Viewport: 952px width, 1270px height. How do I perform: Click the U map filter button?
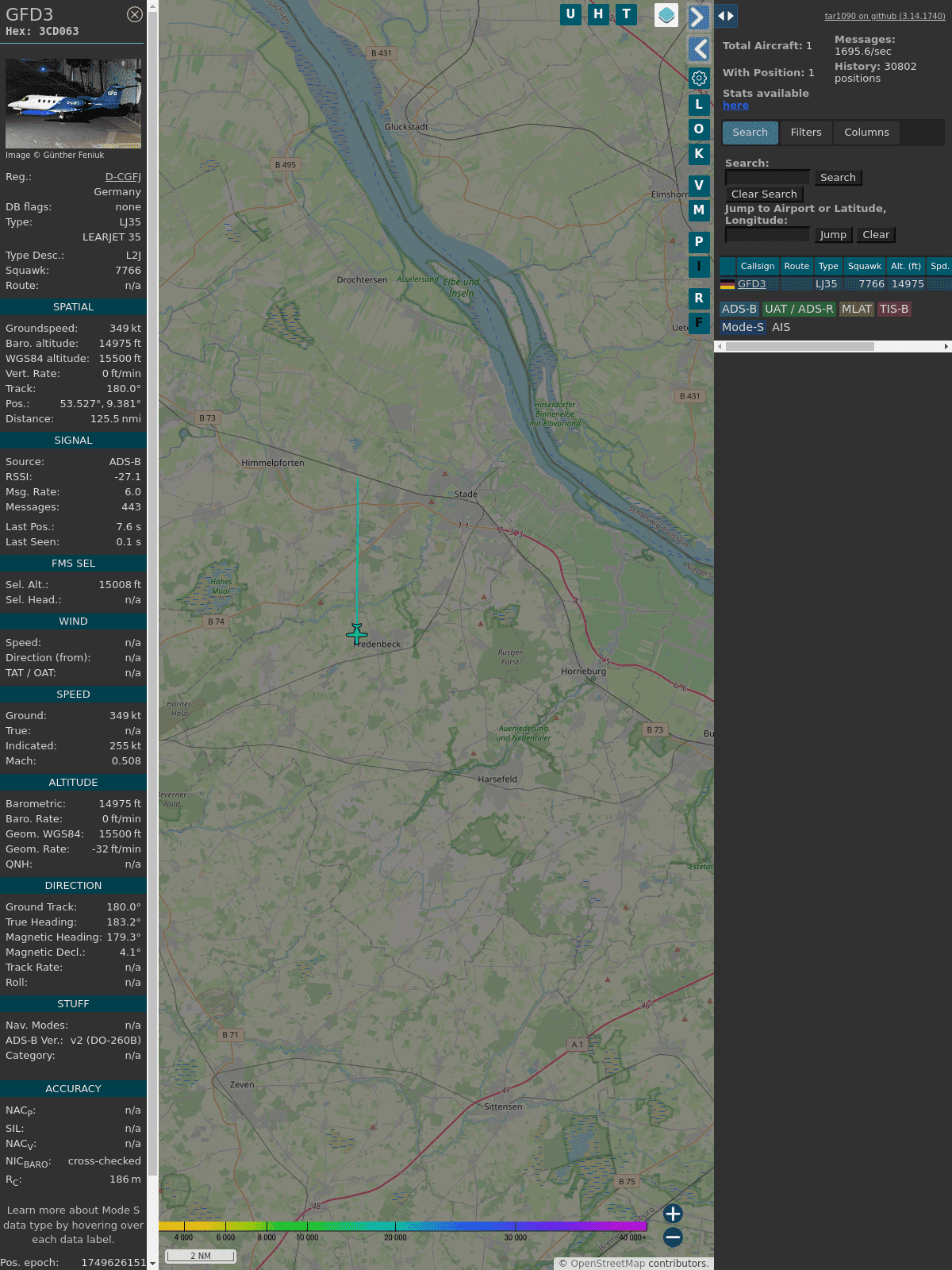coord(570,14)
